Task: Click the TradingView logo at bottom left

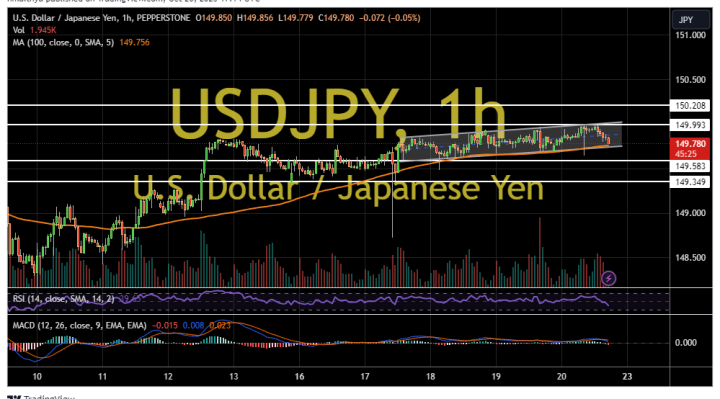Action: pos(41,397)
